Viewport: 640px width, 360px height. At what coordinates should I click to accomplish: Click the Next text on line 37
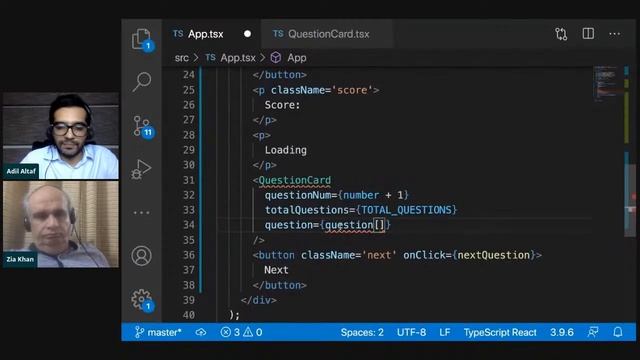[x=276, y=270]
